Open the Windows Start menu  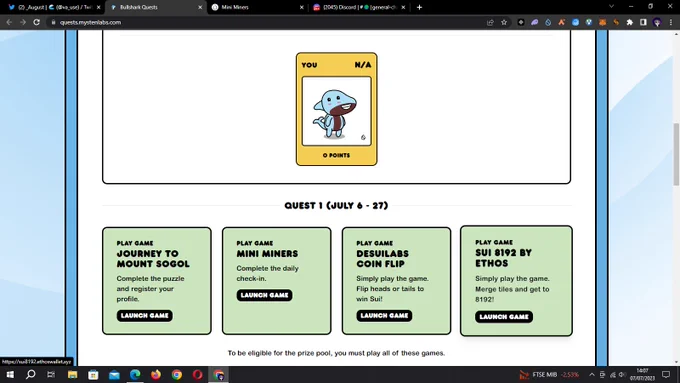tap(10, 374)
